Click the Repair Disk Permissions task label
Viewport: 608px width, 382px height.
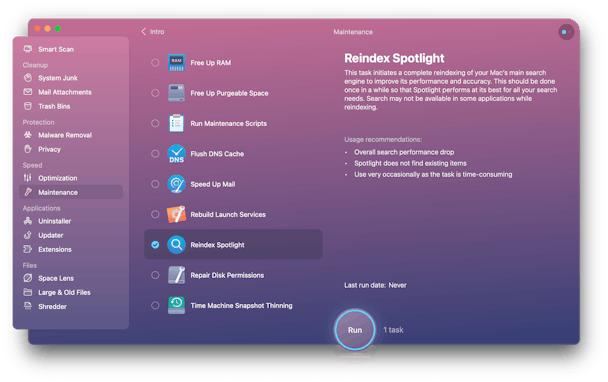point(227,275)
